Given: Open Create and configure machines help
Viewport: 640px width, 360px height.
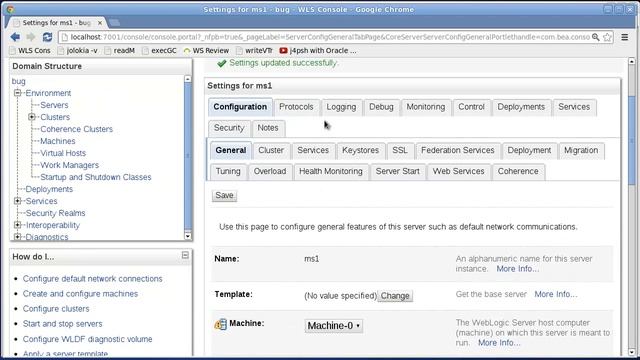Looking at the screenshot, I should coord(80,294).
